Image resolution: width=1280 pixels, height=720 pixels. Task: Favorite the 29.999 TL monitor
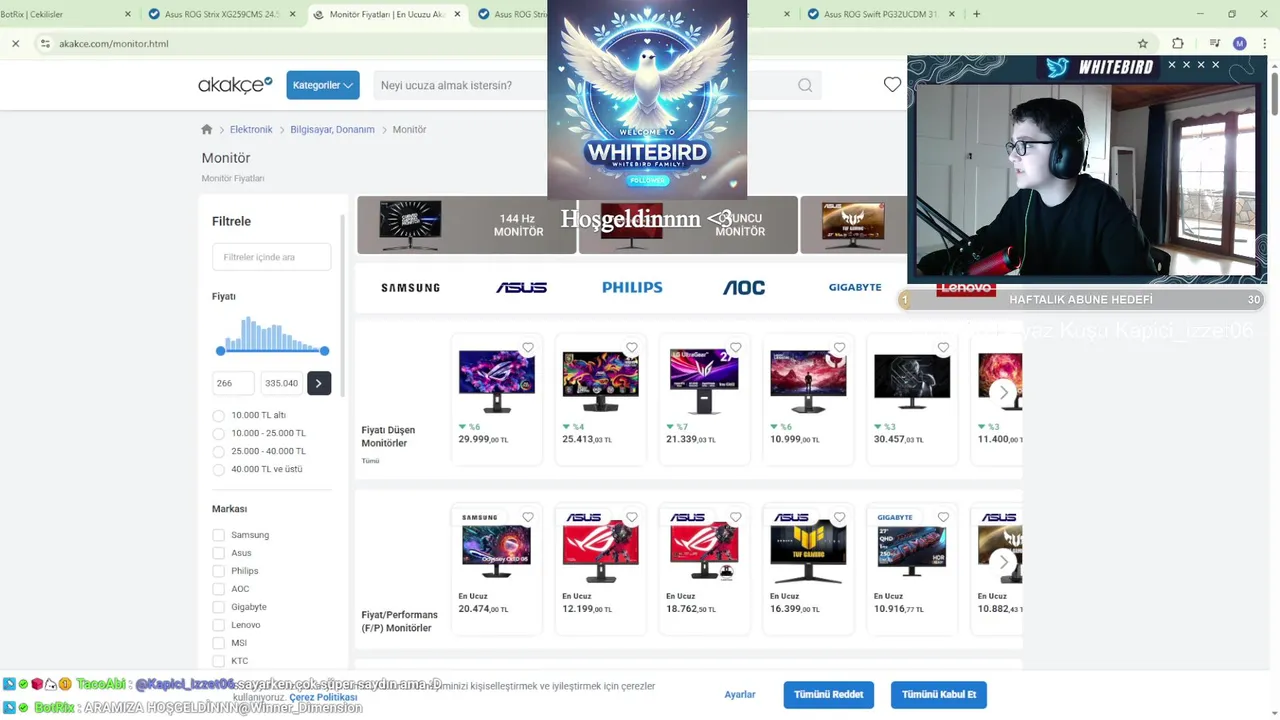pos(528,348)
